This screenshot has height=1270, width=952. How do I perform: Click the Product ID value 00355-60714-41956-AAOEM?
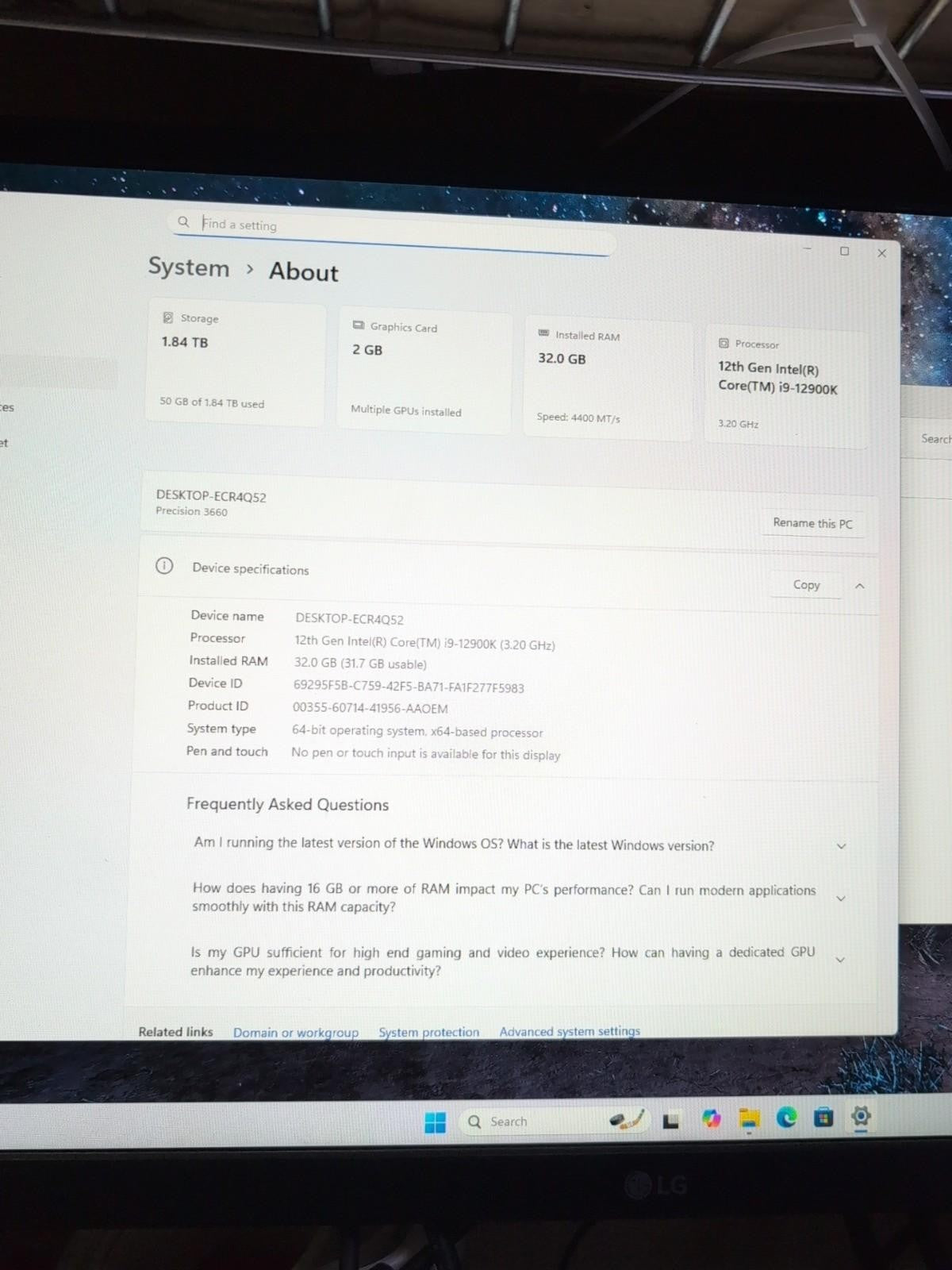[370, 708]
